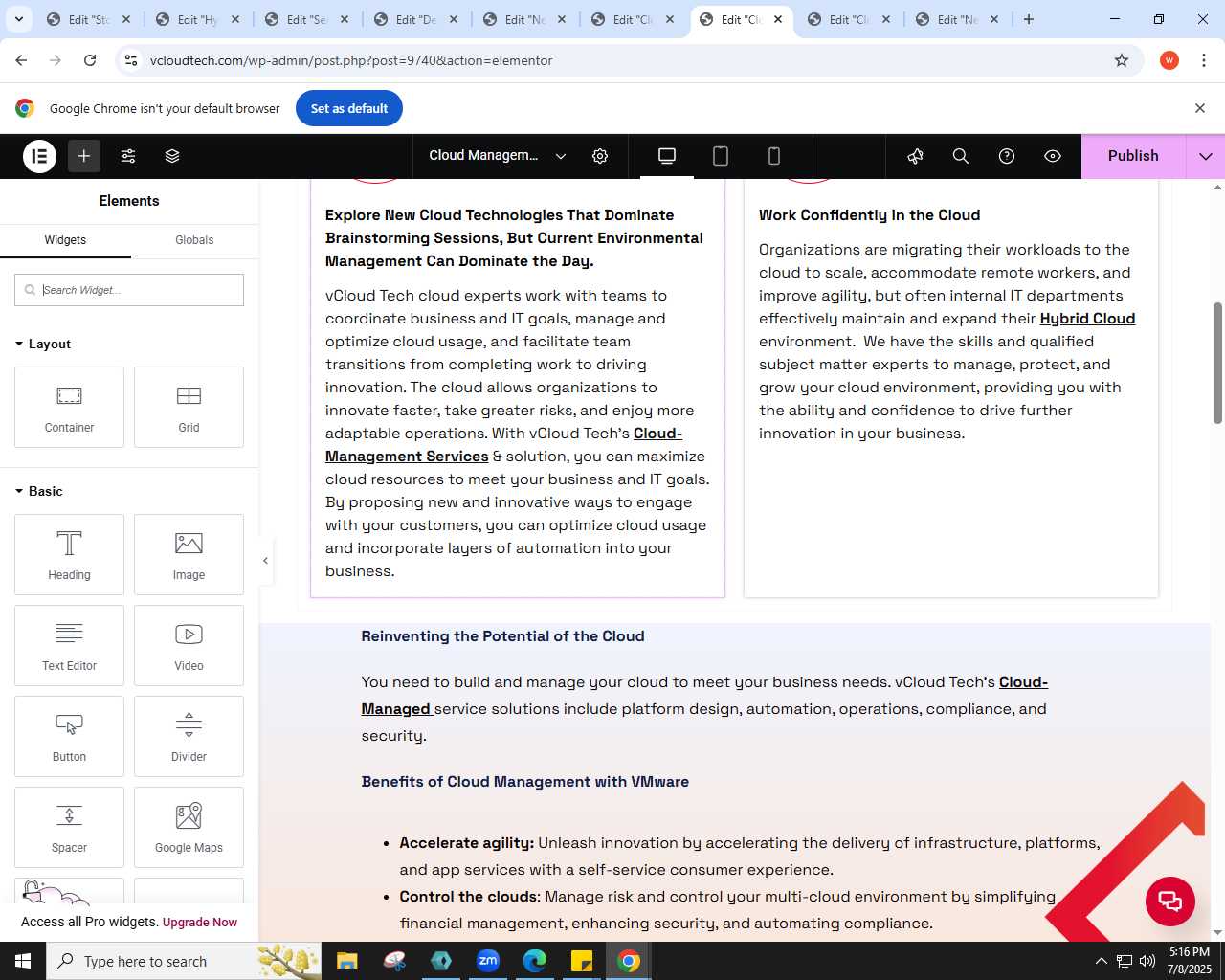Select the Video widget
This screenshot has width=1225, height=980.
pos(189,645)
